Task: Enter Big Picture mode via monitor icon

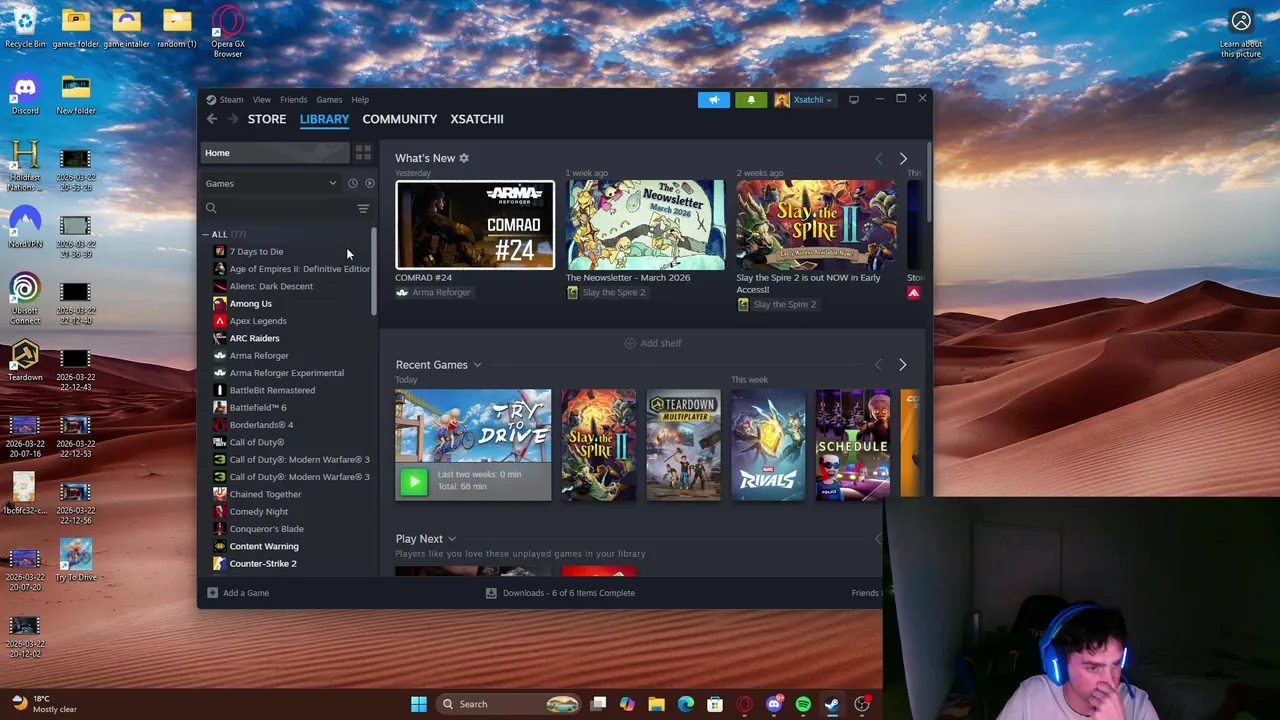Action: coord(853,99)
